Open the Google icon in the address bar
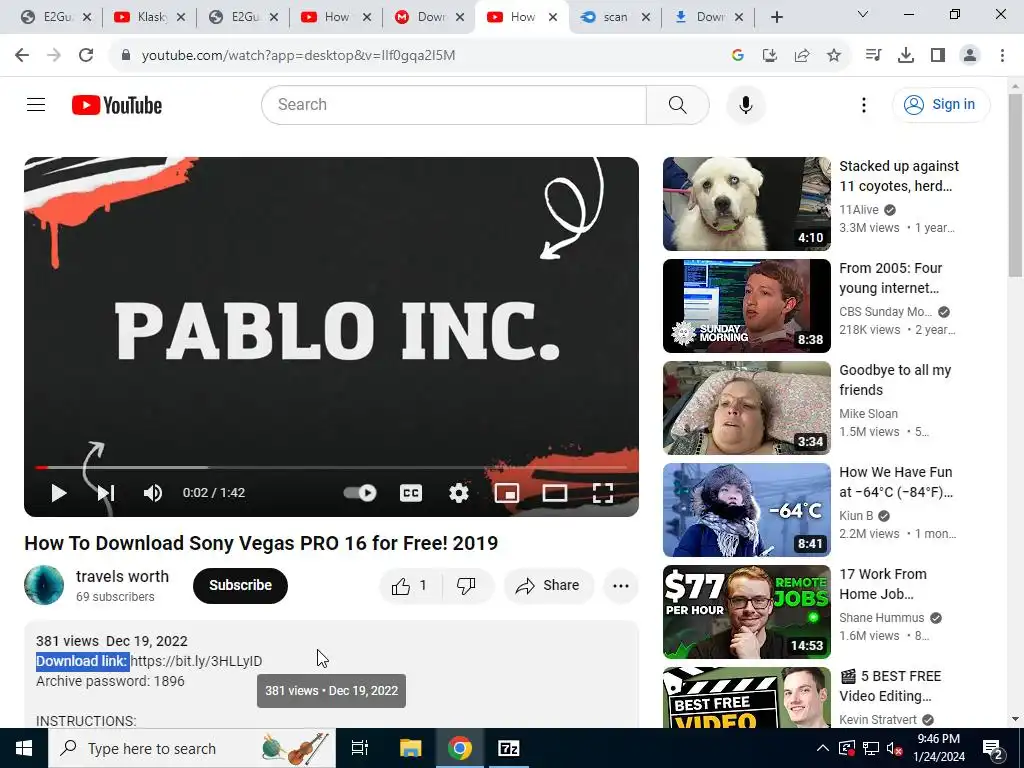 [738, 56]
